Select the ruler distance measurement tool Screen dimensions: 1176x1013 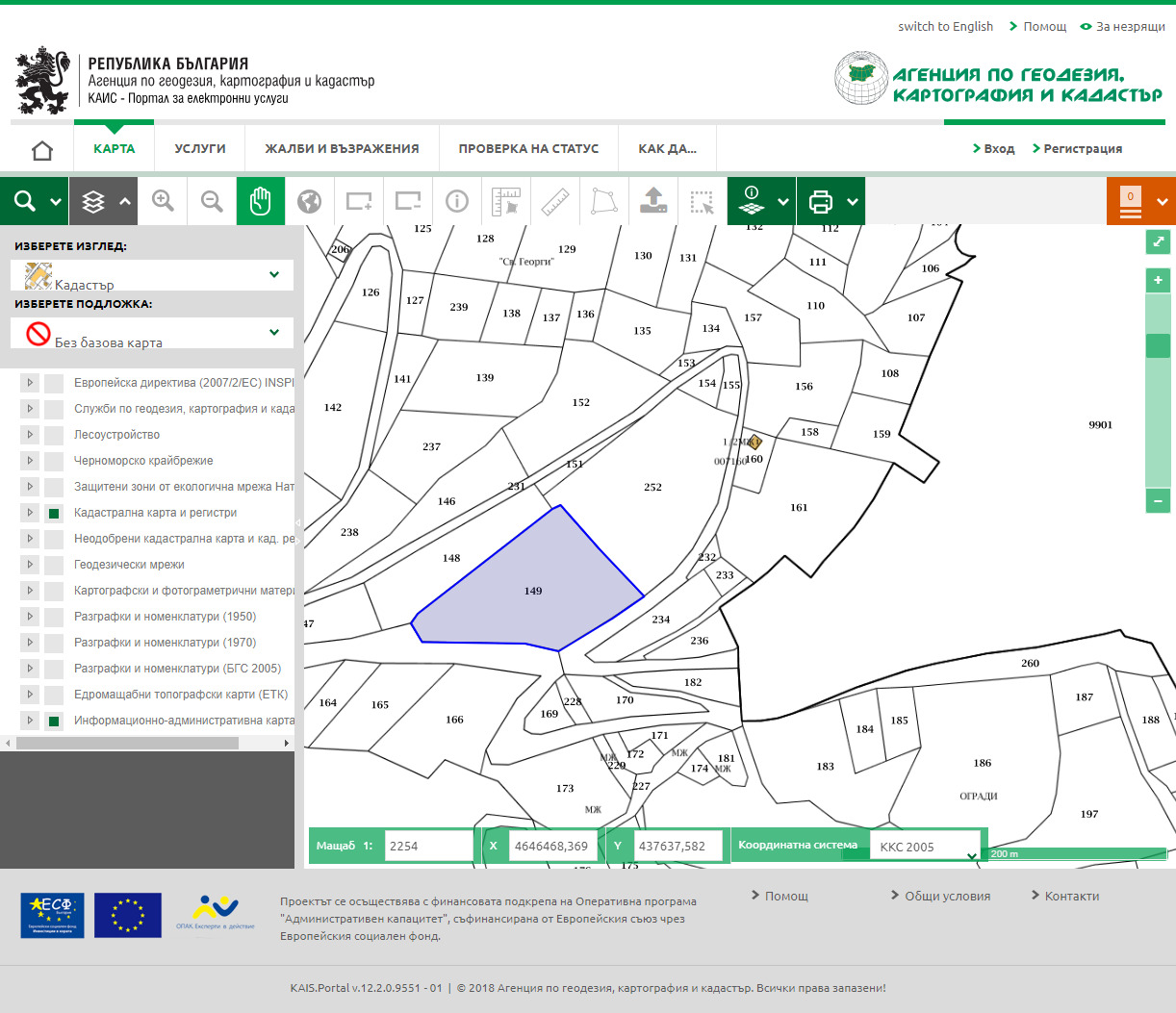[x=555, y=201]
